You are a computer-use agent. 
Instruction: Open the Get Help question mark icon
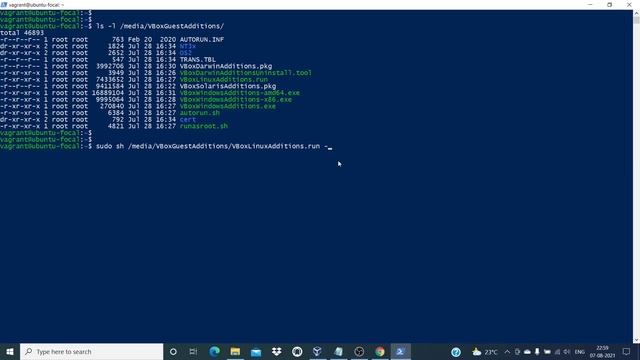tap(456, 352)
